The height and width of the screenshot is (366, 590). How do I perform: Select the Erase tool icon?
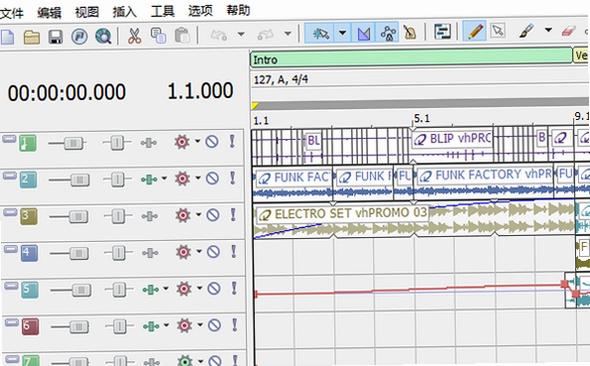click(x=568, y=30)
